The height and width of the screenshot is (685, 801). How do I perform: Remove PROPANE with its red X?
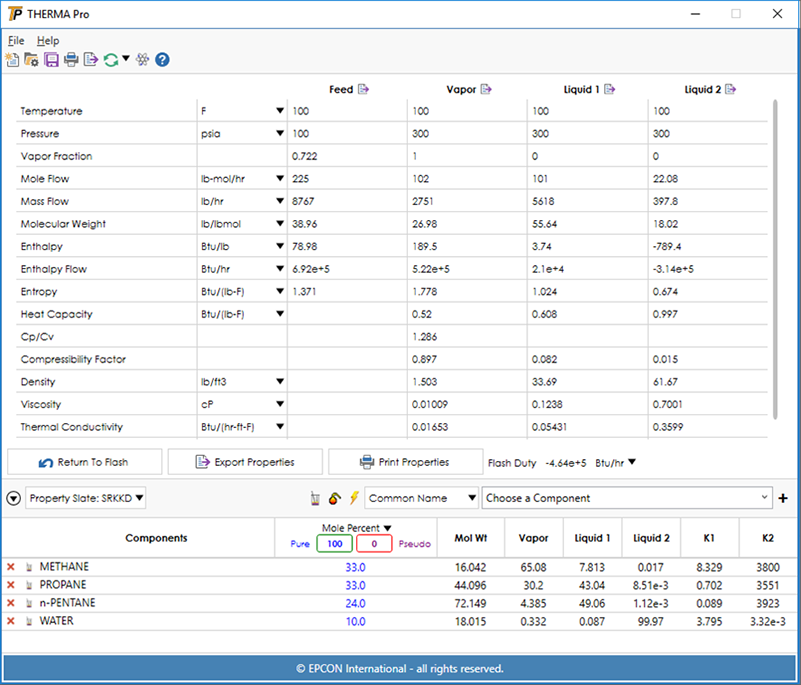(11, 585)
